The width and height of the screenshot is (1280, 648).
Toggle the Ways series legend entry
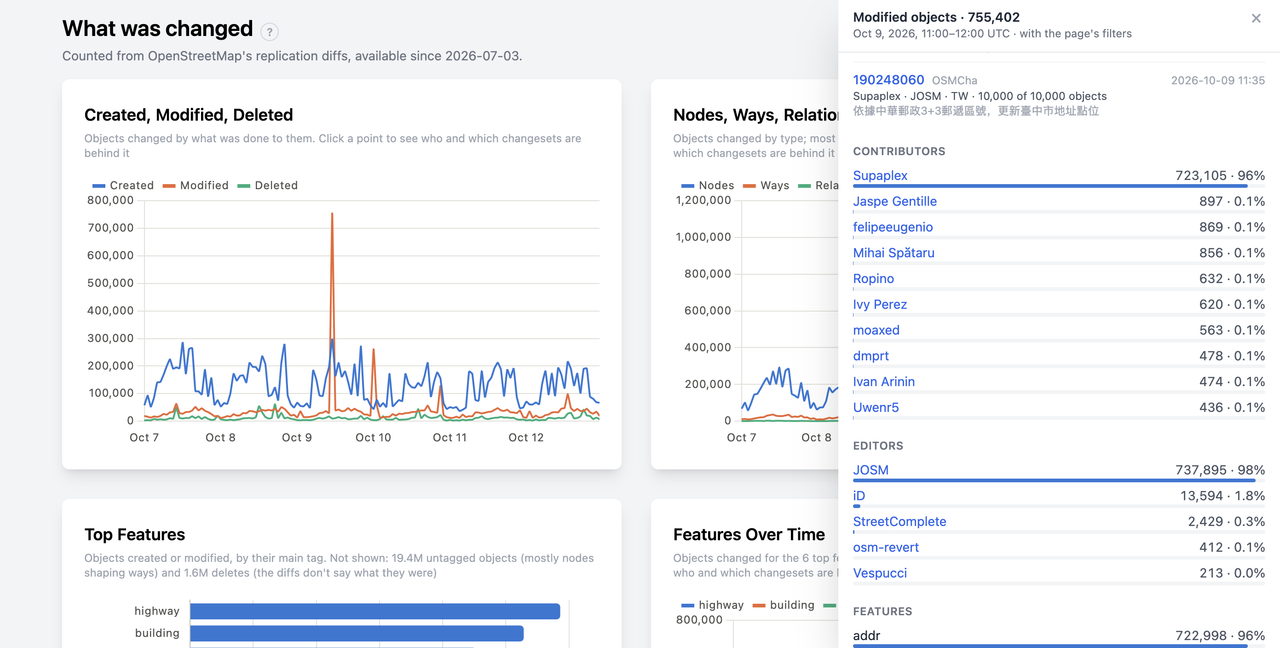765,185
